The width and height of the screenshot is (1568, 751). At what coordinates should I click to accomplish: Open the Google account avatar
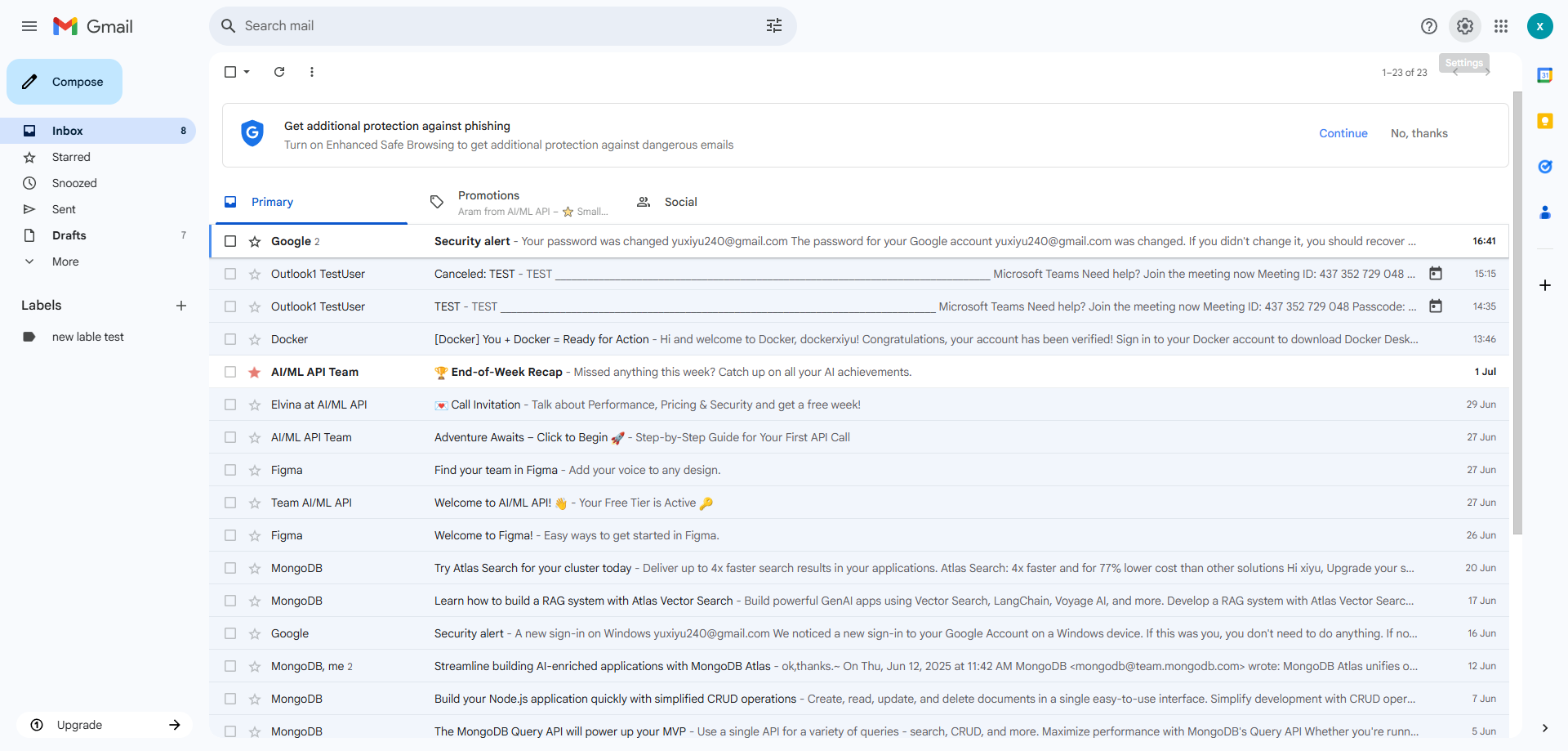pyautogui.click(x=1540, y=26)
